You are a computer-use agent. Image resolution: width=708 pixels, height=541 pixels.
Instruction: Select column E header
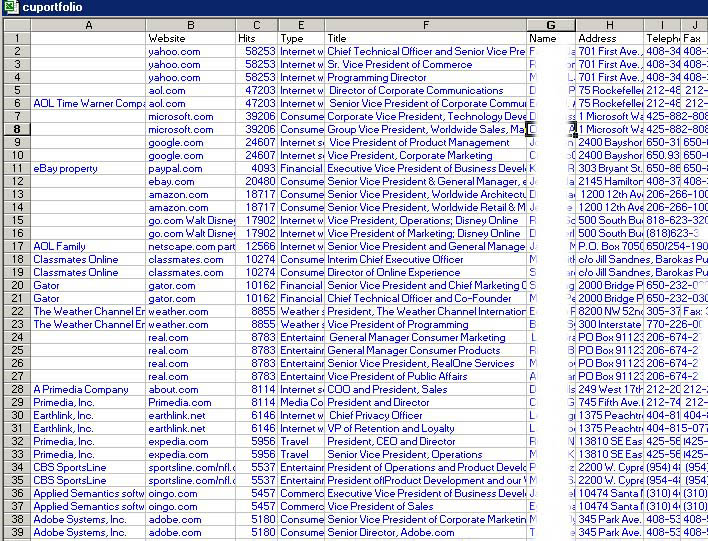301,25
